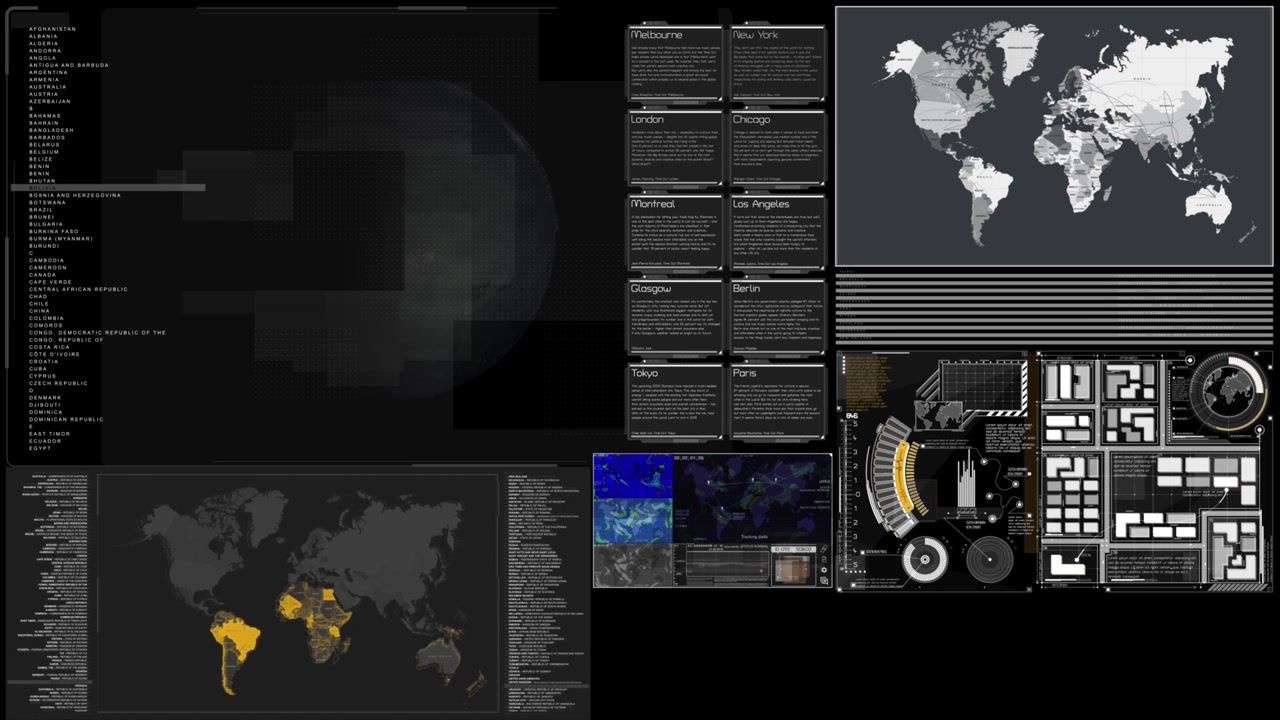The image size is (1280, 720).
Task: Select Bangladesh in the country list
Action: 51,130
